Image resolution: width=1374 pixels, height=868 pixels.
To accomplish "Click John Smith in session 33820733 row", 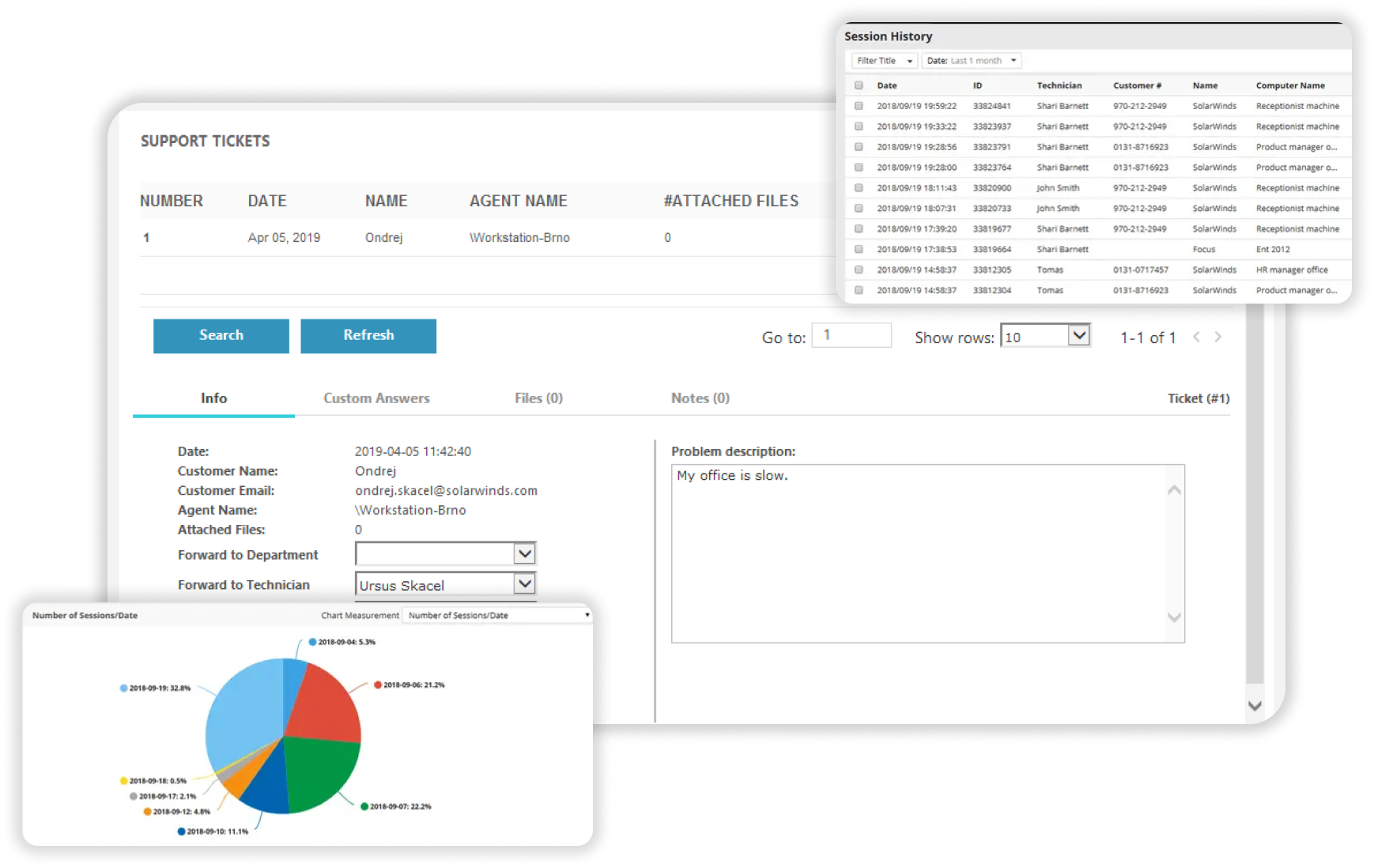I will 1058,209.
